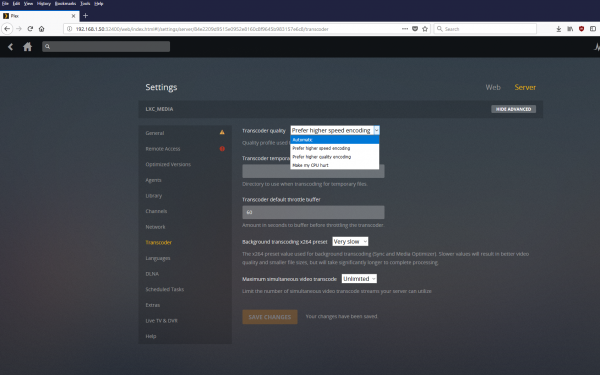Click the red shield extension icon
The width and height of the screenshot is (600, 375).
coord(582,29)
